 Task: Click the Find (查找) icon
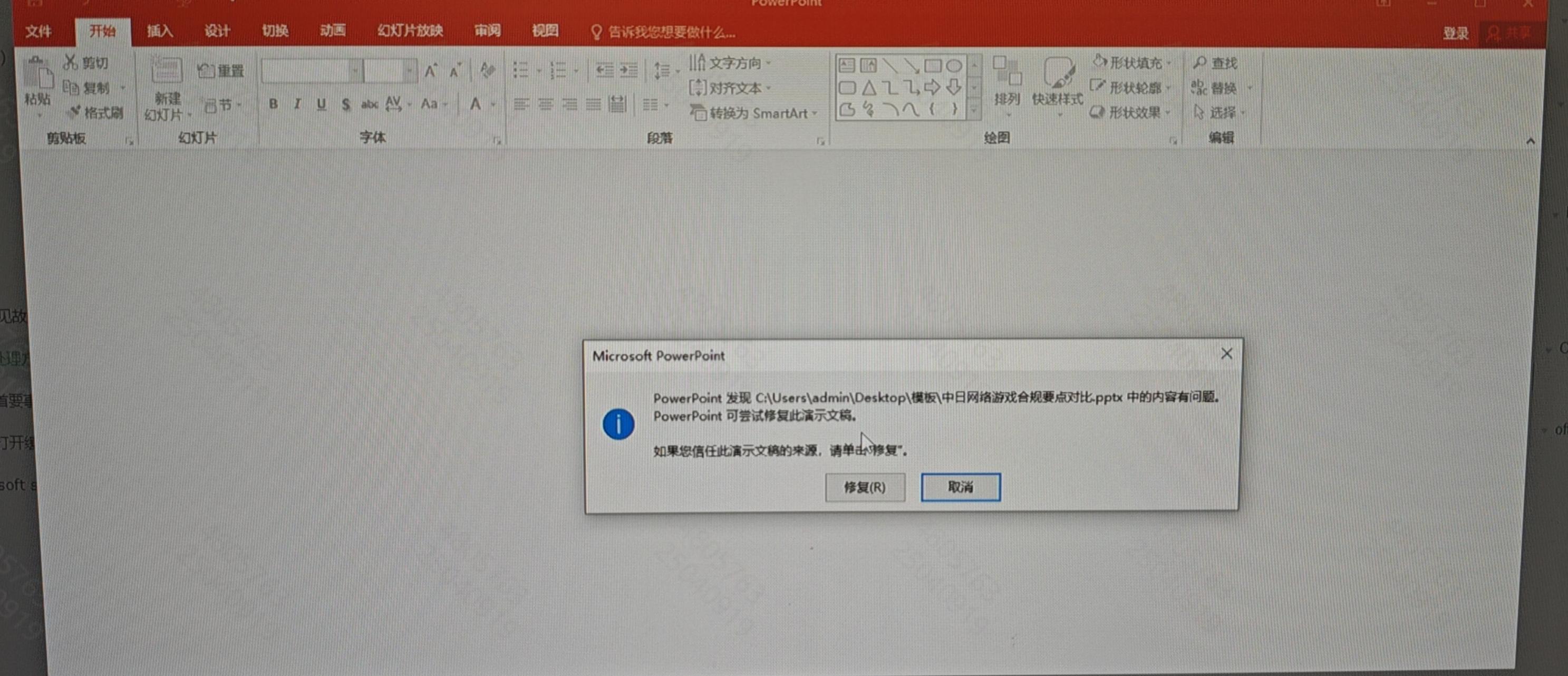(x=1199, y=62)
